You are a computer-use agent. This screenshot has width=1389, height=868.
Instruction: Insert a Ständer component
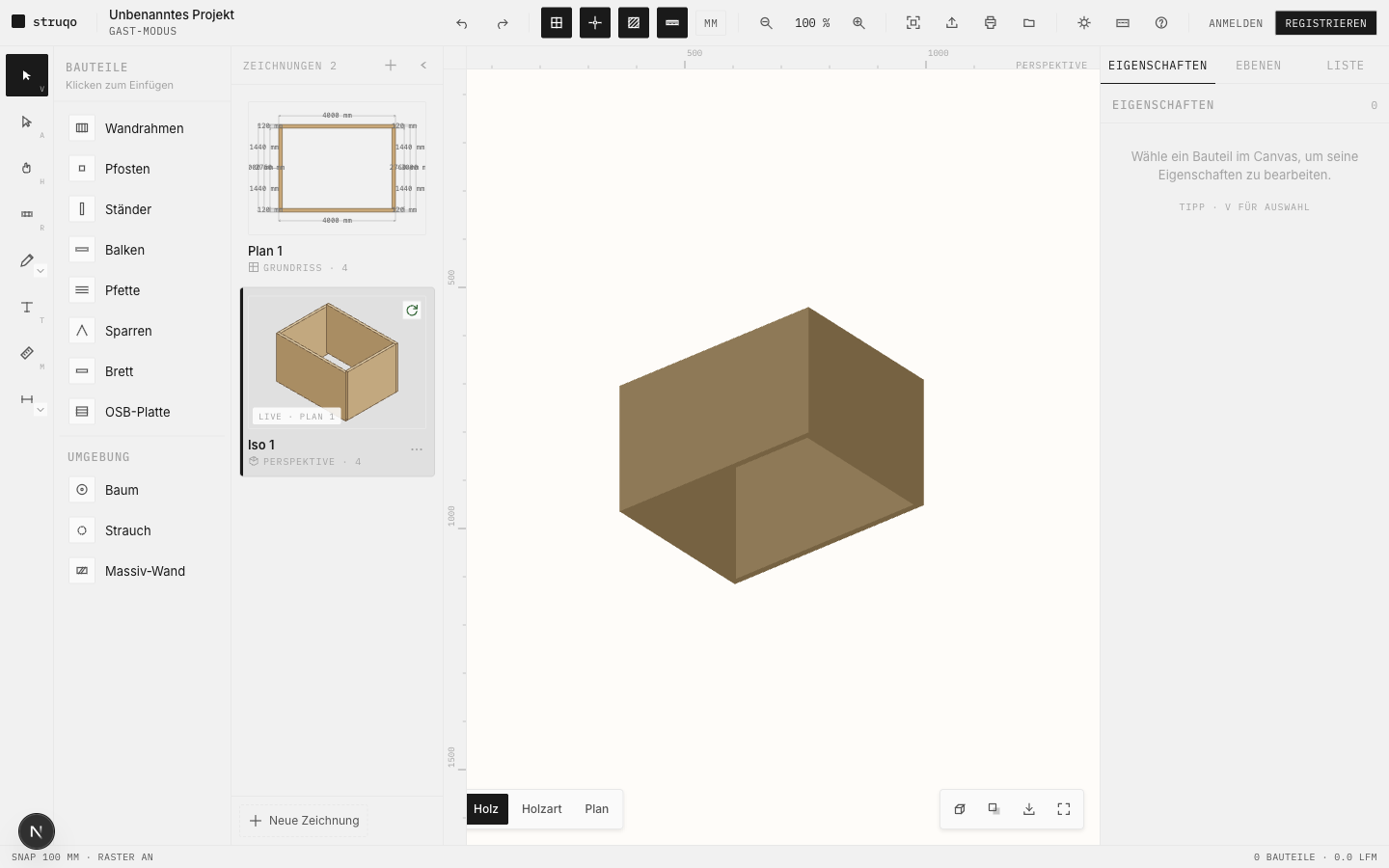[x=143, y=209]
